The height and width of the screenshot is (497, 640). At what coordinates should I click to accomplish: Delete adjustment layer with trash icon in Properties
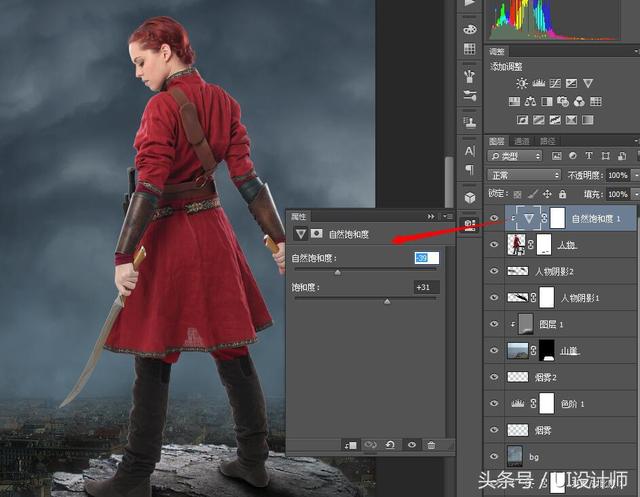pyautogui.click(x=431, y=445)
